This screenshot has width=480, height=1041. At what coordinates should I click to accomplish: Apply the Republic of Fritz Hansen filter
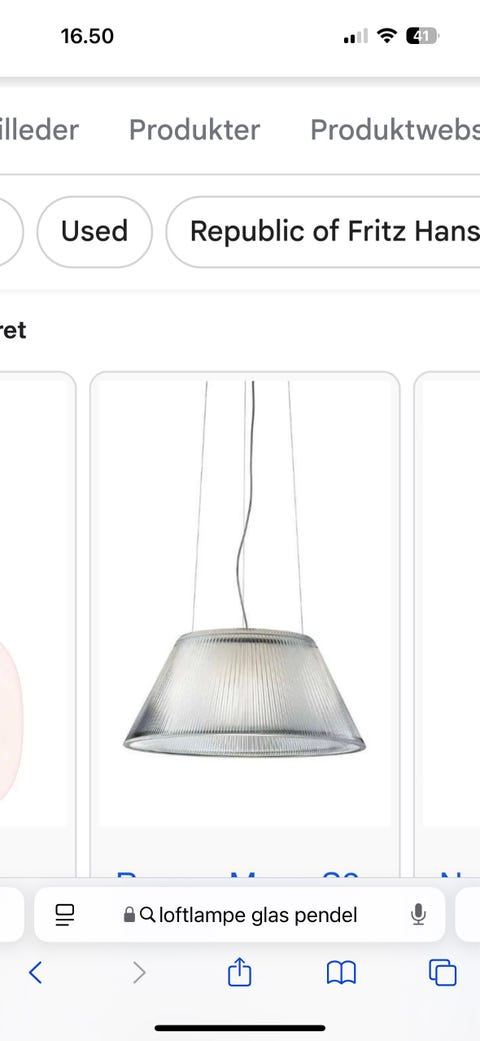tap(323, 232)
